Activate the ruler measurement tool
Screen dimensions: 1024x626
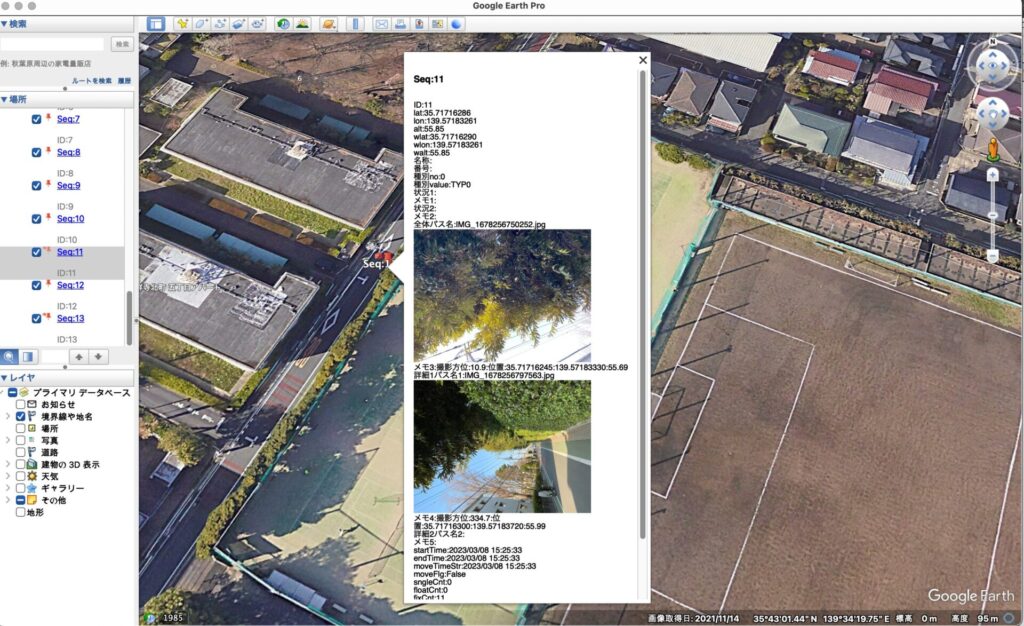pos(355,24)
